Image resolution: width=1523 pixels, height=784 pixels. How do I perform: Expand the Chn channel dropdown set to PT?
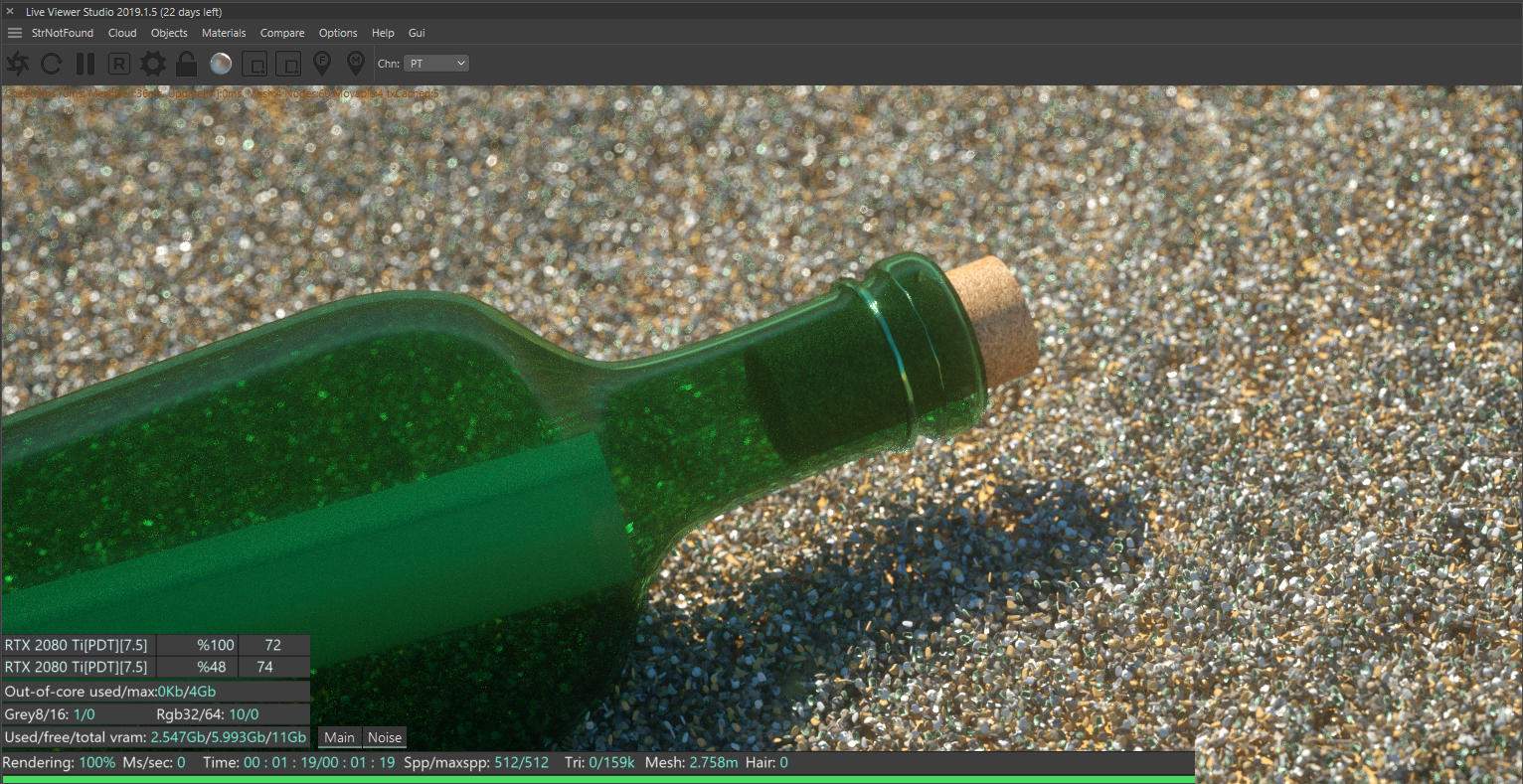coord(436,64)
